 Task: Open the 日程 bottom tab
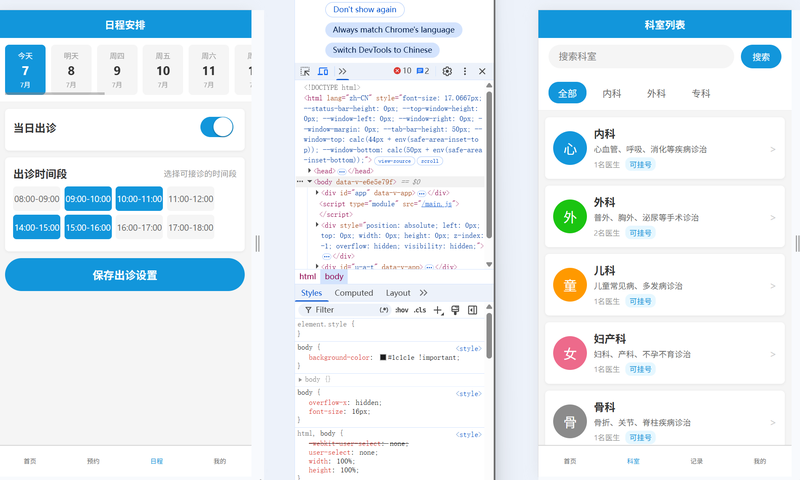click(157, 461)
